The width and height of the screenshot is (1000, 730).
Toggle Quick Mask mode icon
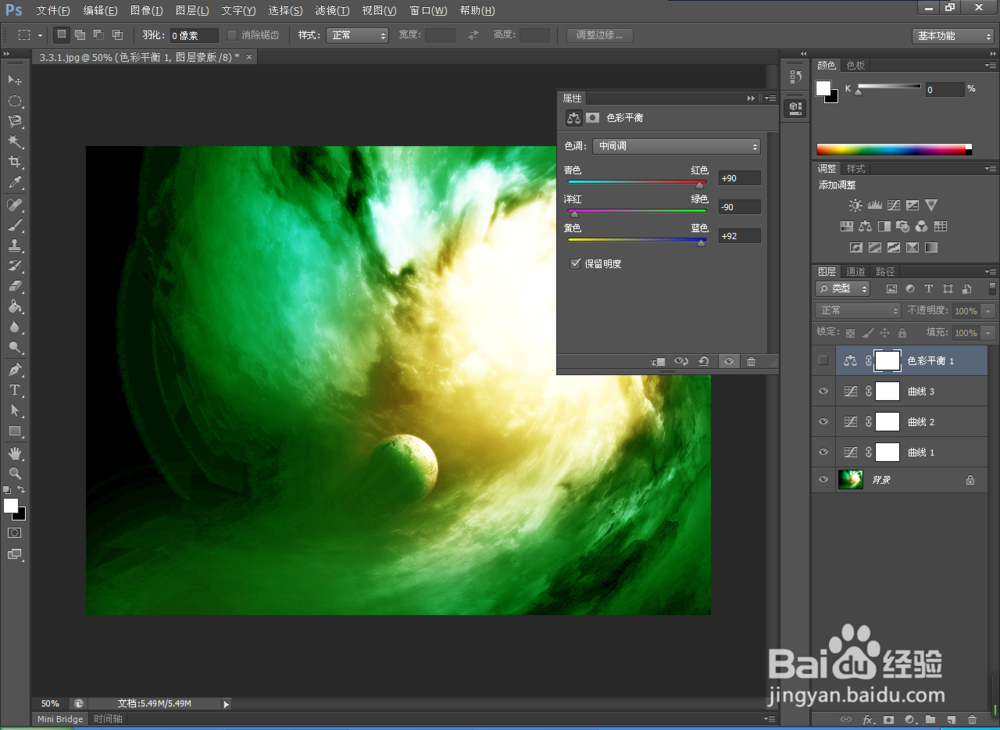(x=15, y=533)
